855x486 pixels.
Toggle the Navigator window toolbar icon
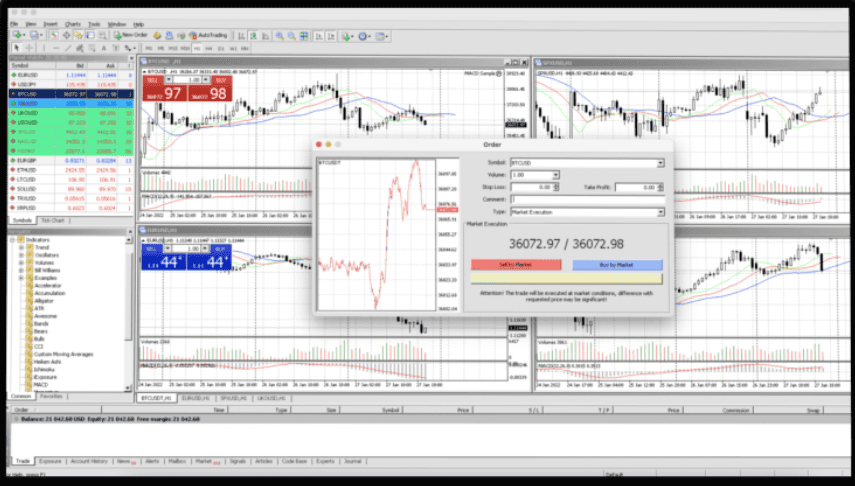[x=78, y=35]
